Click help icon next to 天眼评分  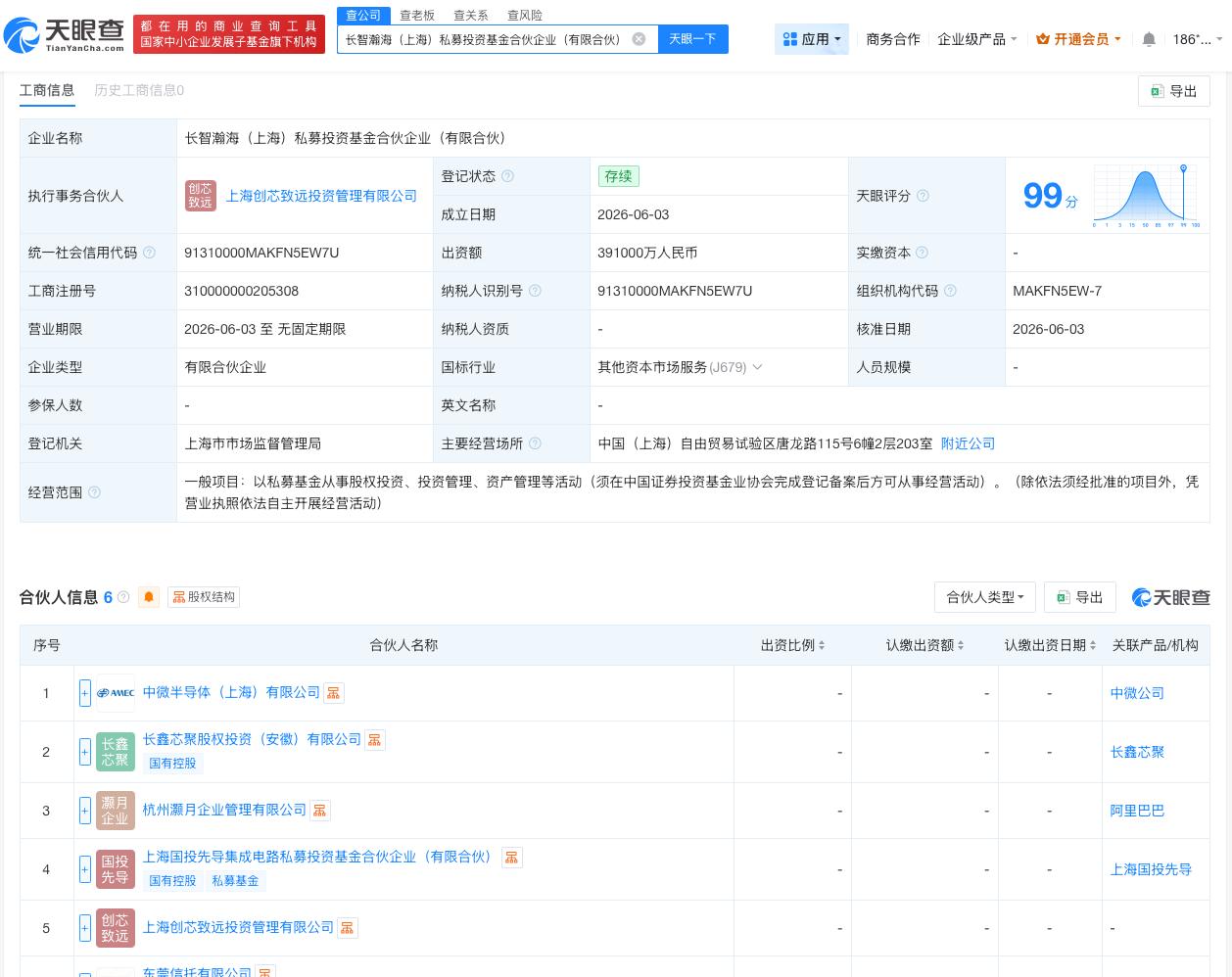pos(923,196)
